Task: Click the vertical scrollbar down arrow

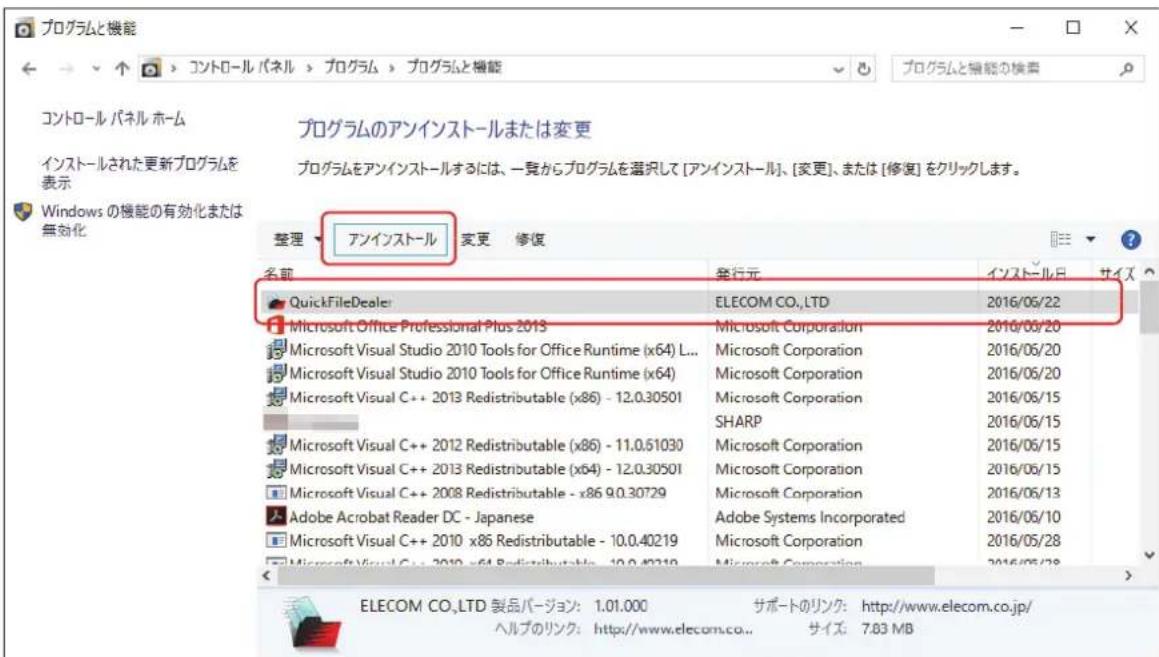Action: point(1149,555)
